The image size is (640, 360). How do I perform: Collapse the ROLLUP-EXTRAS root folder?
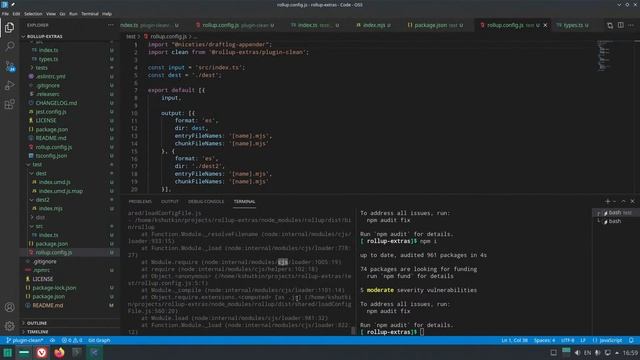pyautogui.click(x=44, y=36)
